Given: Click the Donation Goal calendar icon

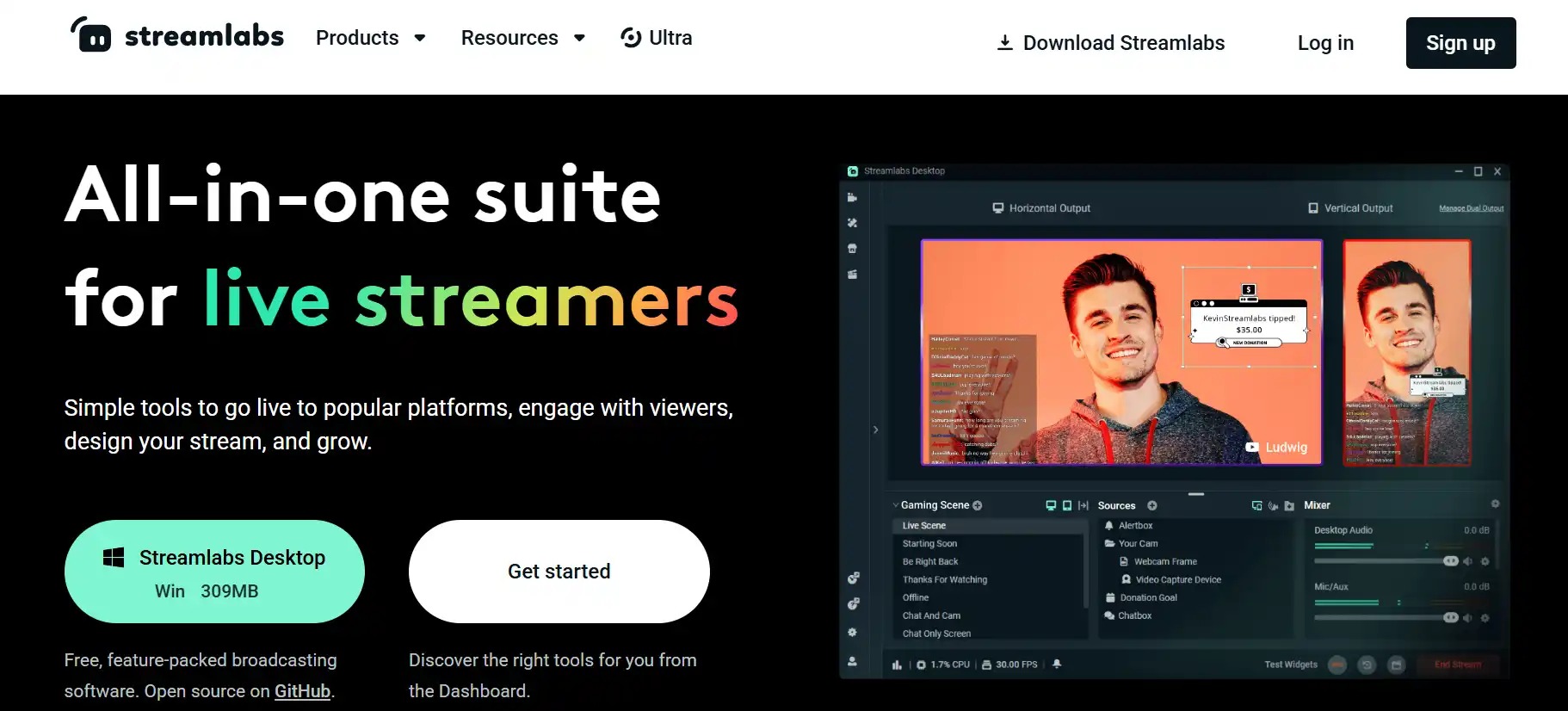Looking at the screenshot, I should [x=1110, y=597].
